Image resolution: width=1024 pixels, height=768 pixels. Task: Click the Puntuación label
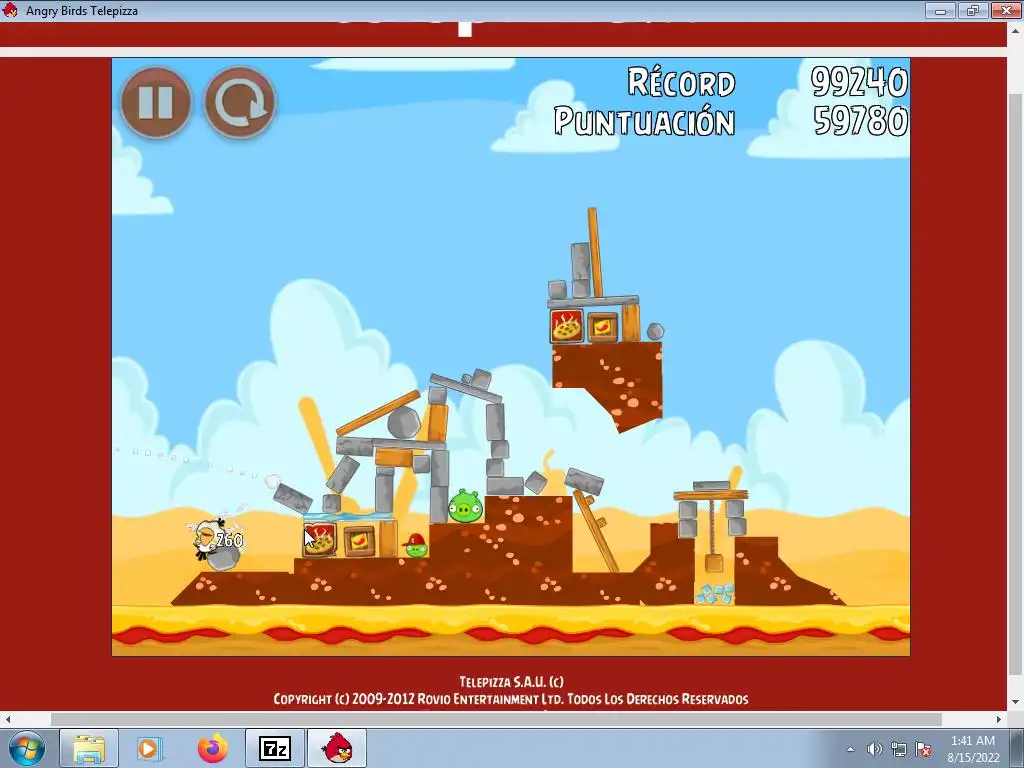(645, 121)
